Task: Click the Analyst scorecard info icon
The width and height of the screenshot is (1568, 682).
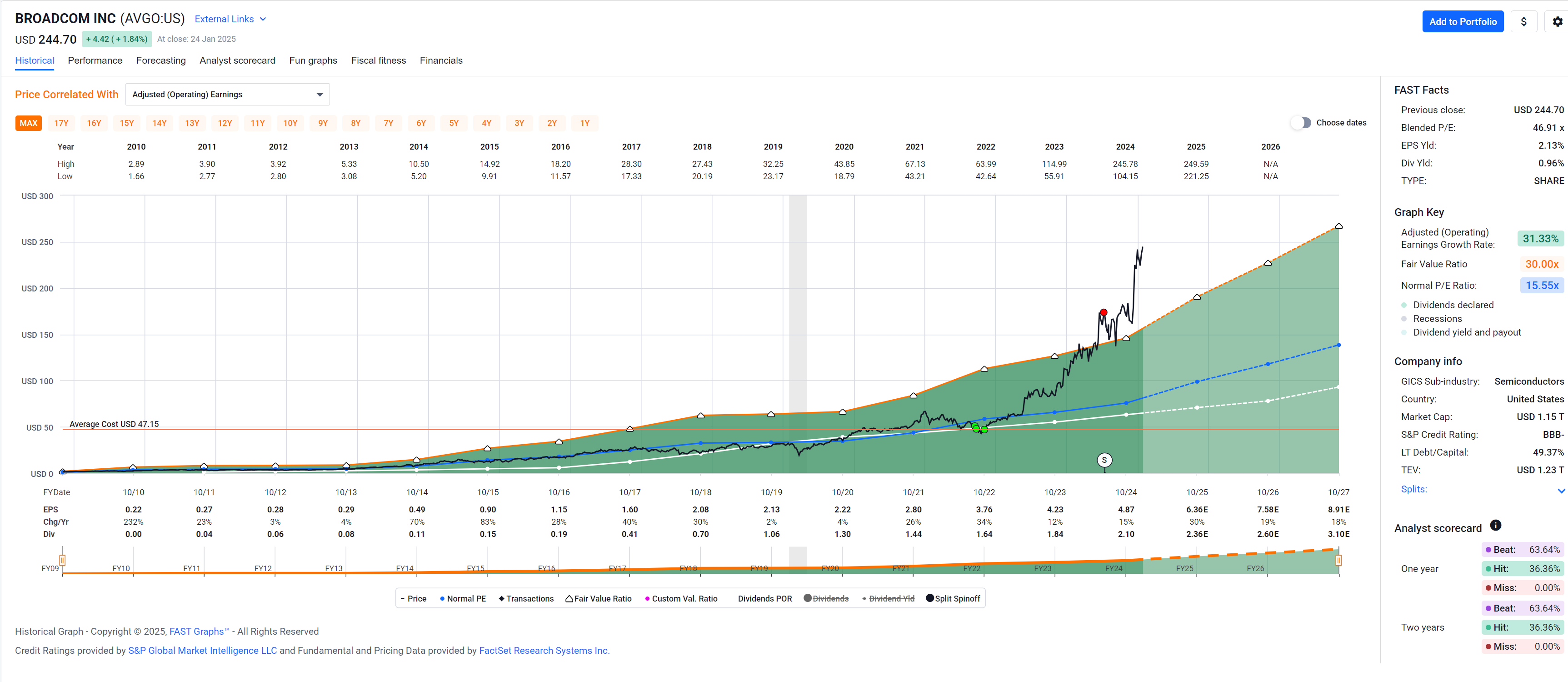Action: tap(1496, 526)
